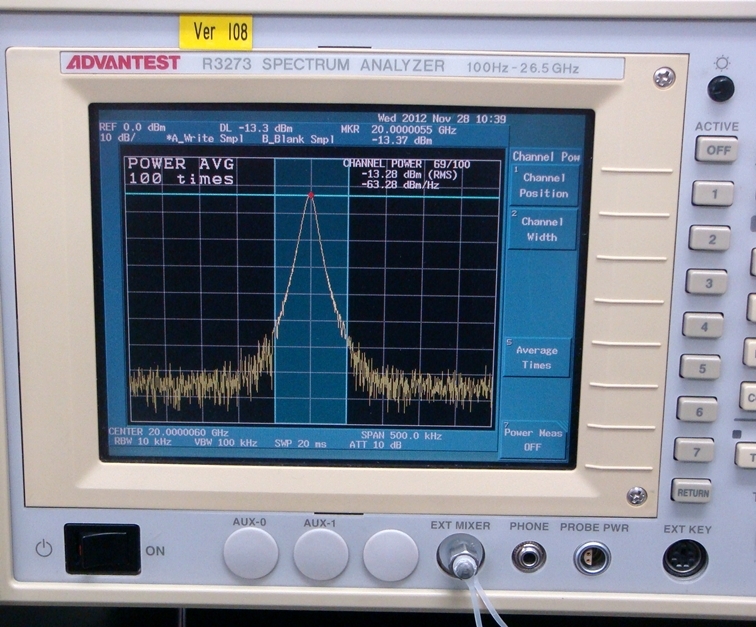Select the Channel Position softkey menu item
This screenshot has width=756, height=627.
pyautogui.click(x=544, y=186)
